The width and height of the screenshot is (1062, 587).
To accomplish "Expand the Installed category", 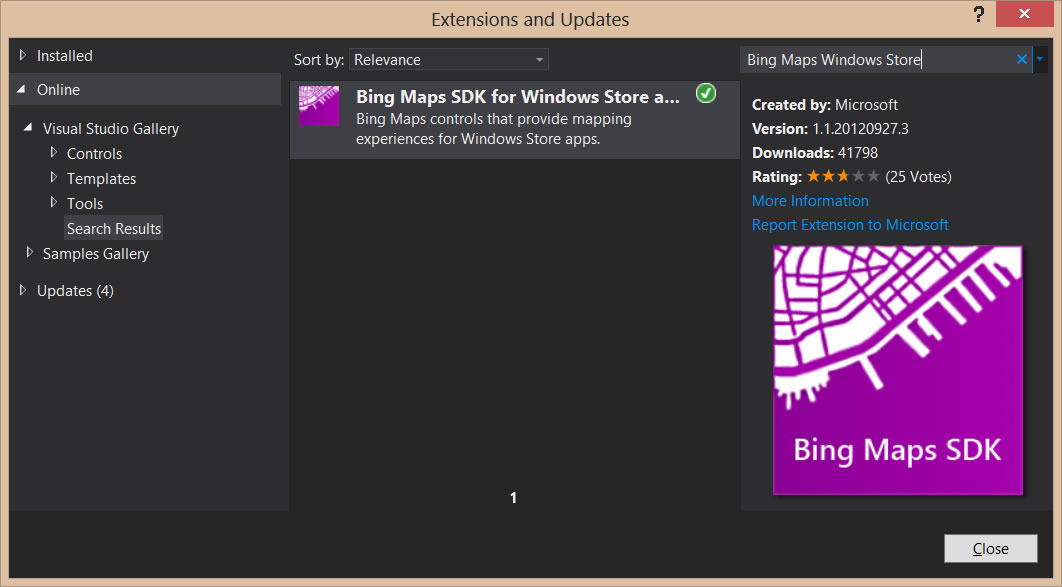I will (22, 56).
